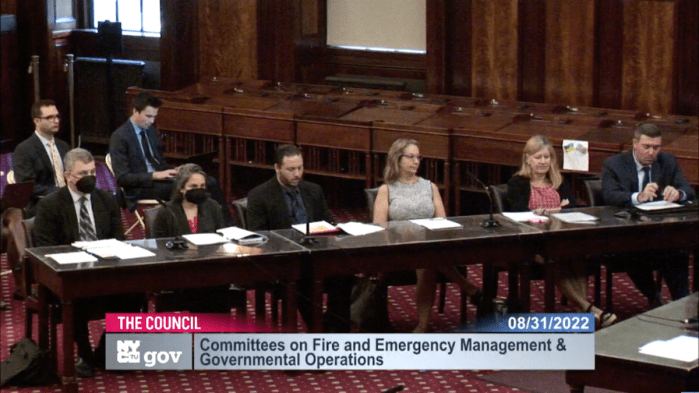Click the NYC TV gov logo
Image resolution: width=699 pixels, height=393 pixels.
(x=149, y=352)
